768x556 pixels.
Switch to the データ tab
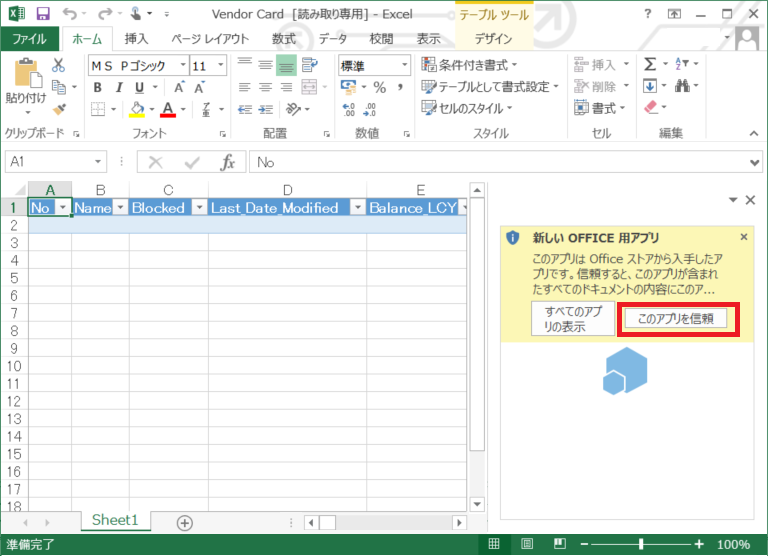pyautogui.click(x=333, y=39)
